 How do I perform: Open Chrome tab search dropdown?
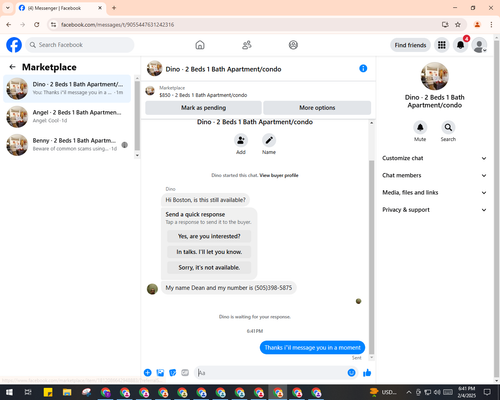tap(8, 8)
